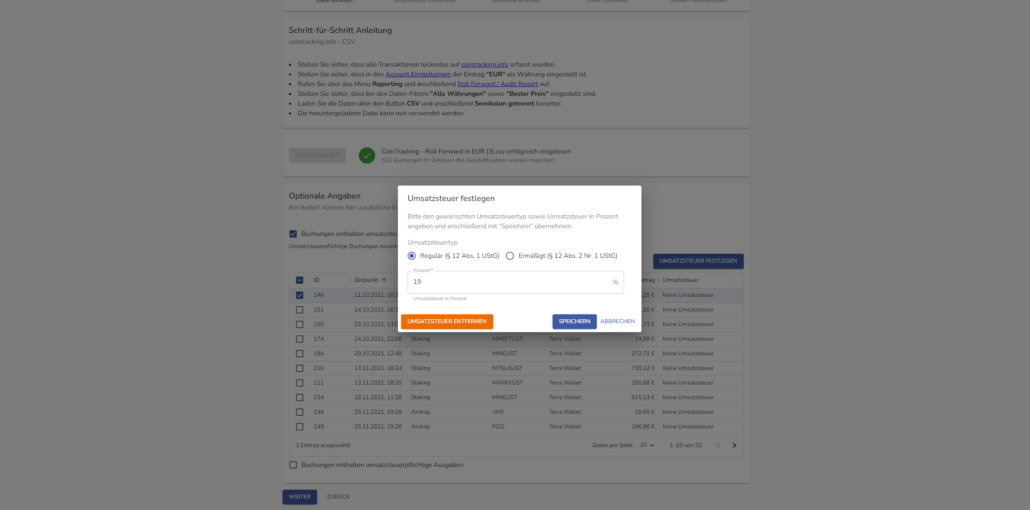Viewport: 1030px width, 510px height.
Task: Toggle 'Buchungen enthalten umsatzsteuerpflichtige Ausgaben' checkbox
Action: pyautogui.click(x=293, y=465)
